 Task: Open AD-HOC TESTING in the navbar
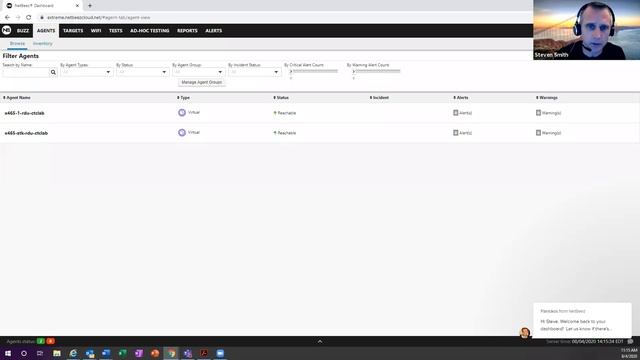(x=149, y=31)
